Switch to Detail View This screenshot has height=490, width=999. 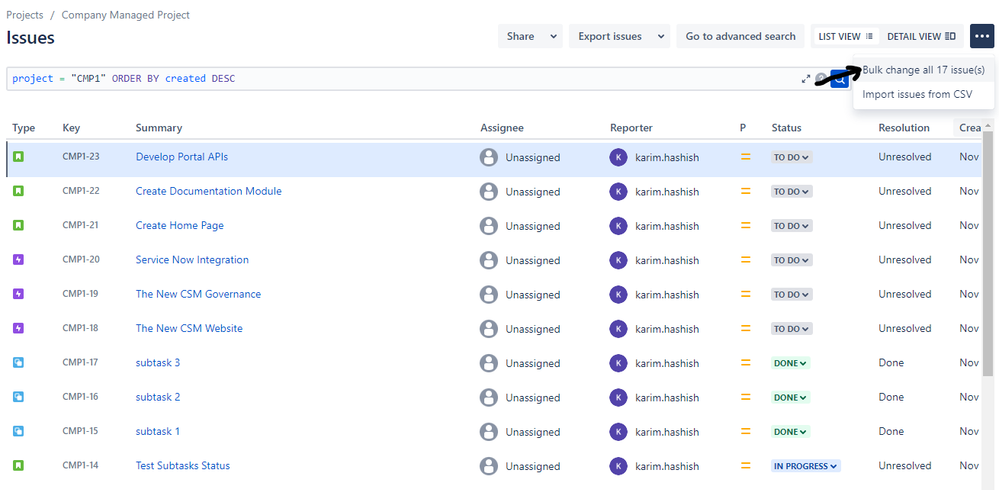click(x=921, y=36)
